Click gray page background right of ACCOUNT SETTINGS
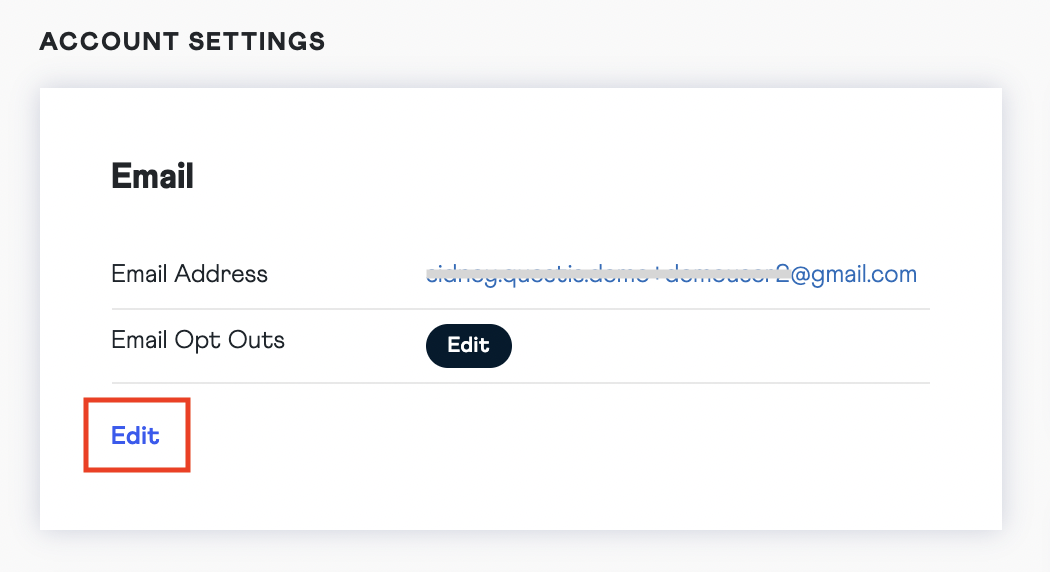1050x572 pixels. 700,42
